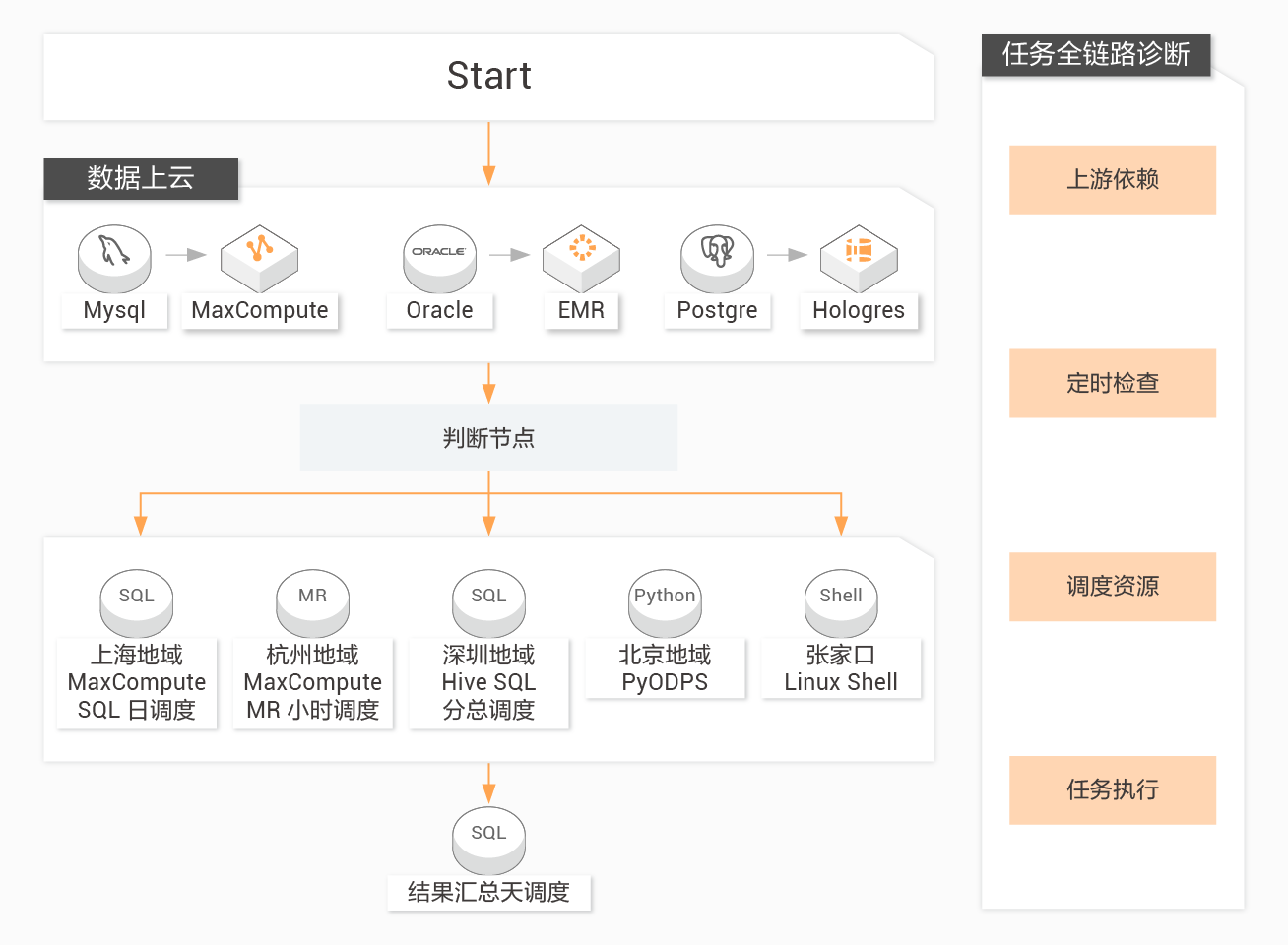Select the EMR cube icon
This screenshot has width=1288, height=945.
[581, 258]
